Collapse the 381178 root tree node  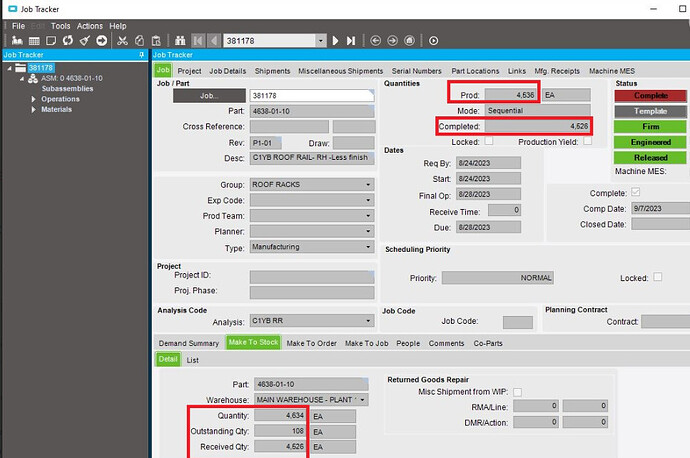click(x=9, y=68)
